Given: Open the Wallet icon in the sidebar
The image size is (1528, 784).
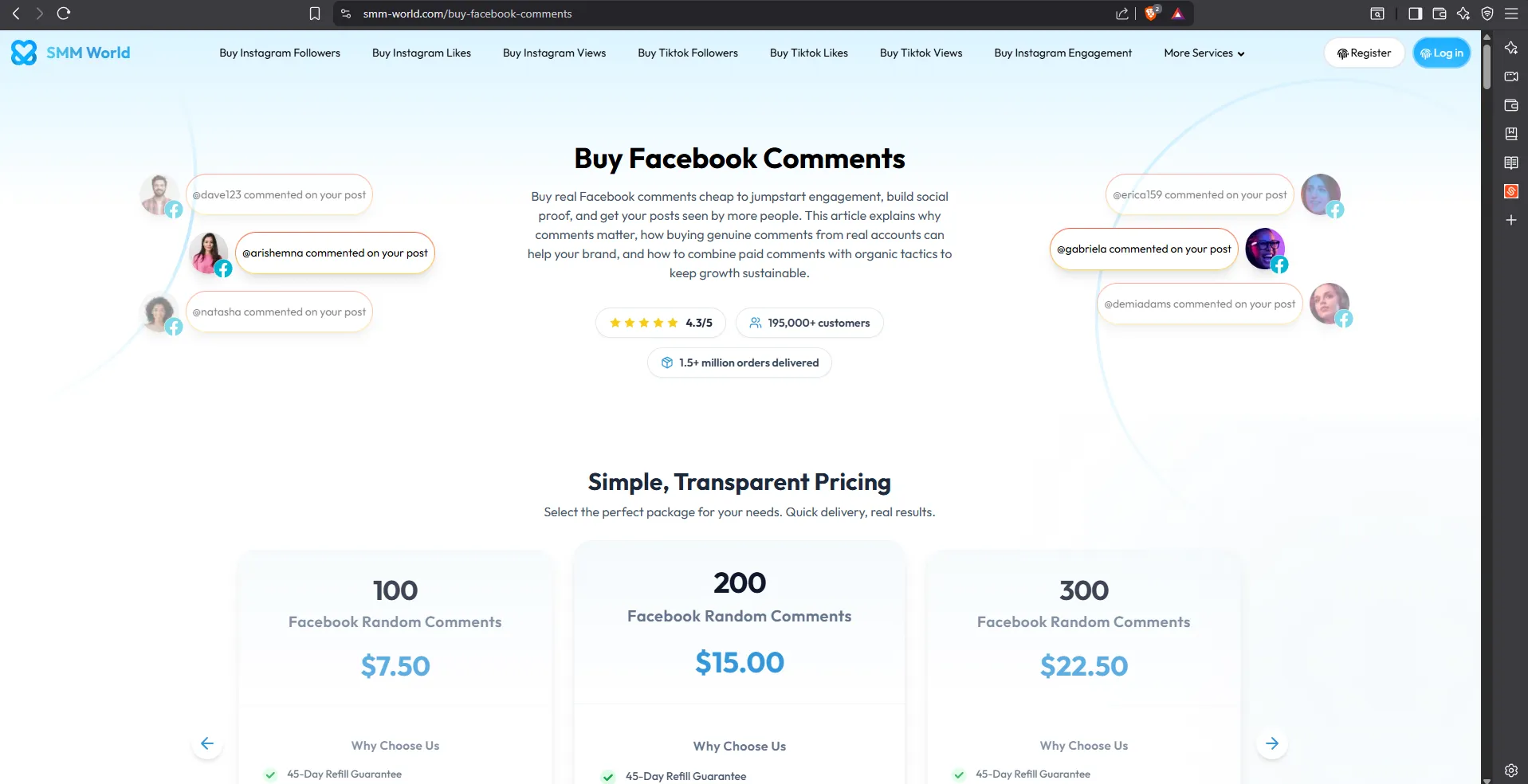Looking at the screenshot, I should (x=1510, y=104).
